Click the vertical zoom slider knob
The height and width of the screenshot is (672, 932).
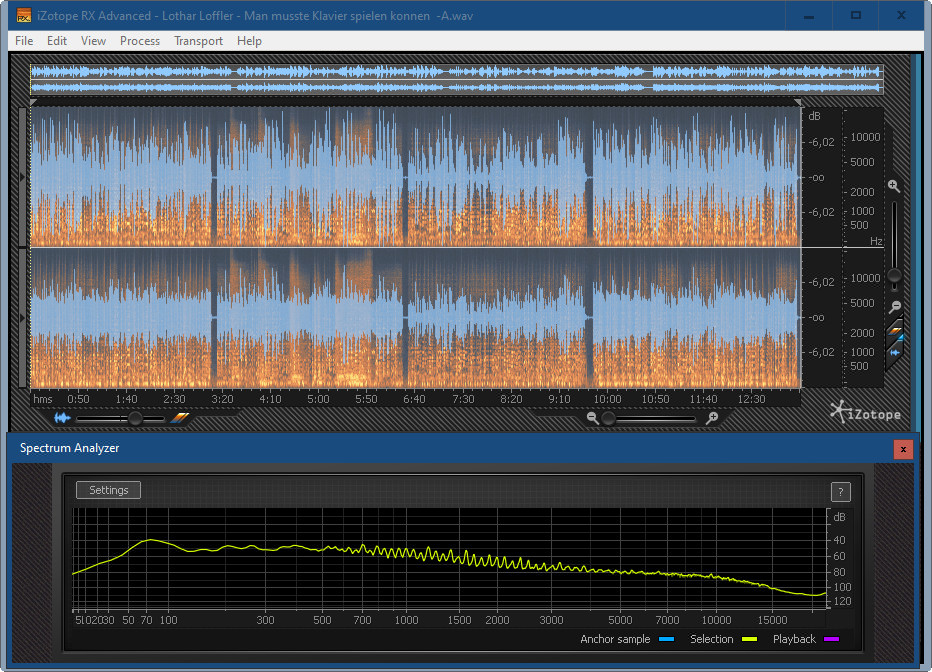[895, 276]
